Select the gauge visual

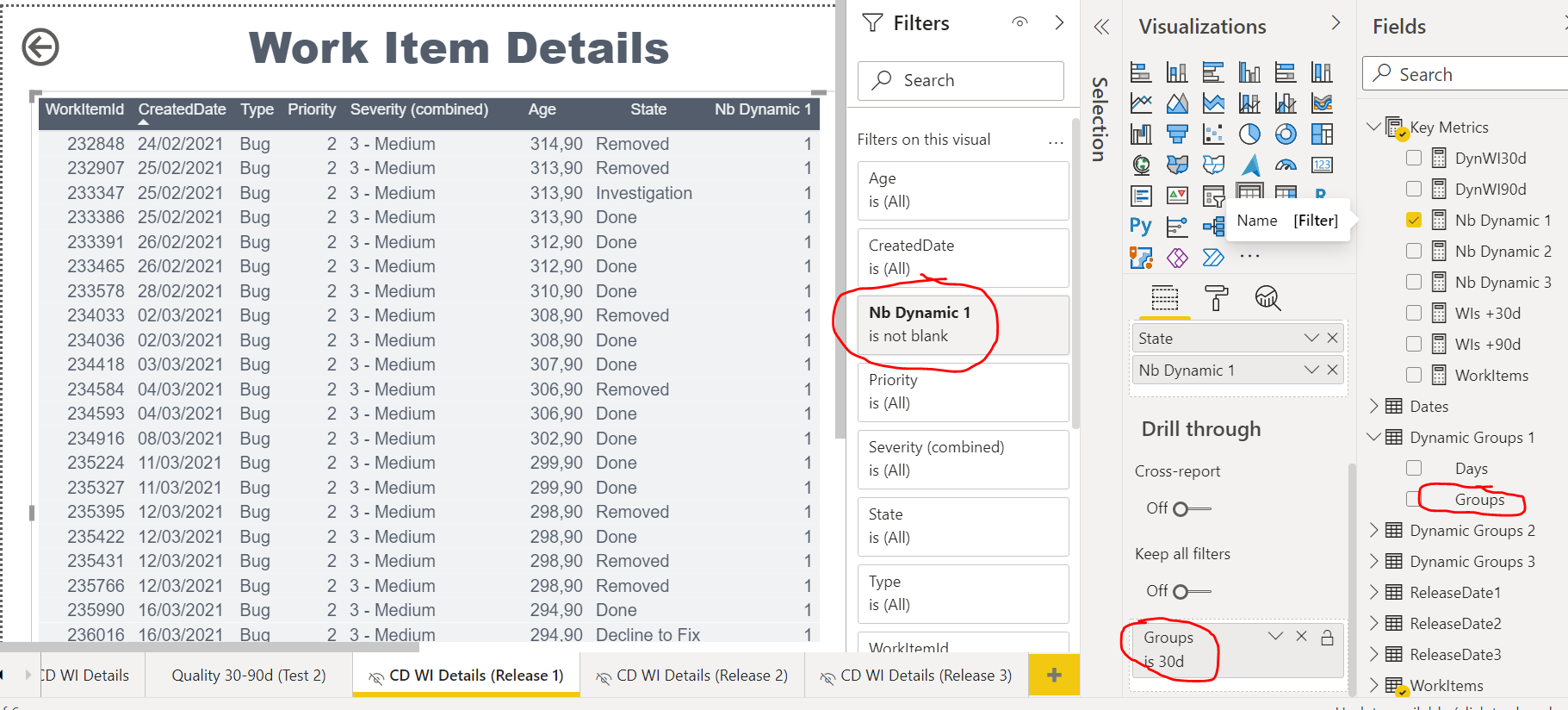1286,165
